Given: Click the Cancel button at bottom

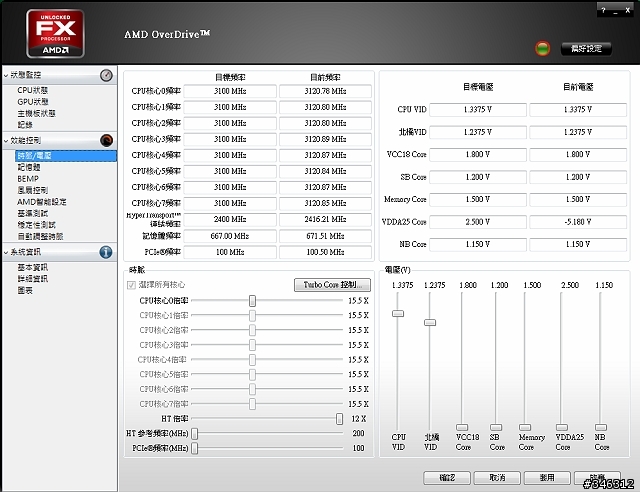Looking at the screenshot, I should tap(497, 478).
